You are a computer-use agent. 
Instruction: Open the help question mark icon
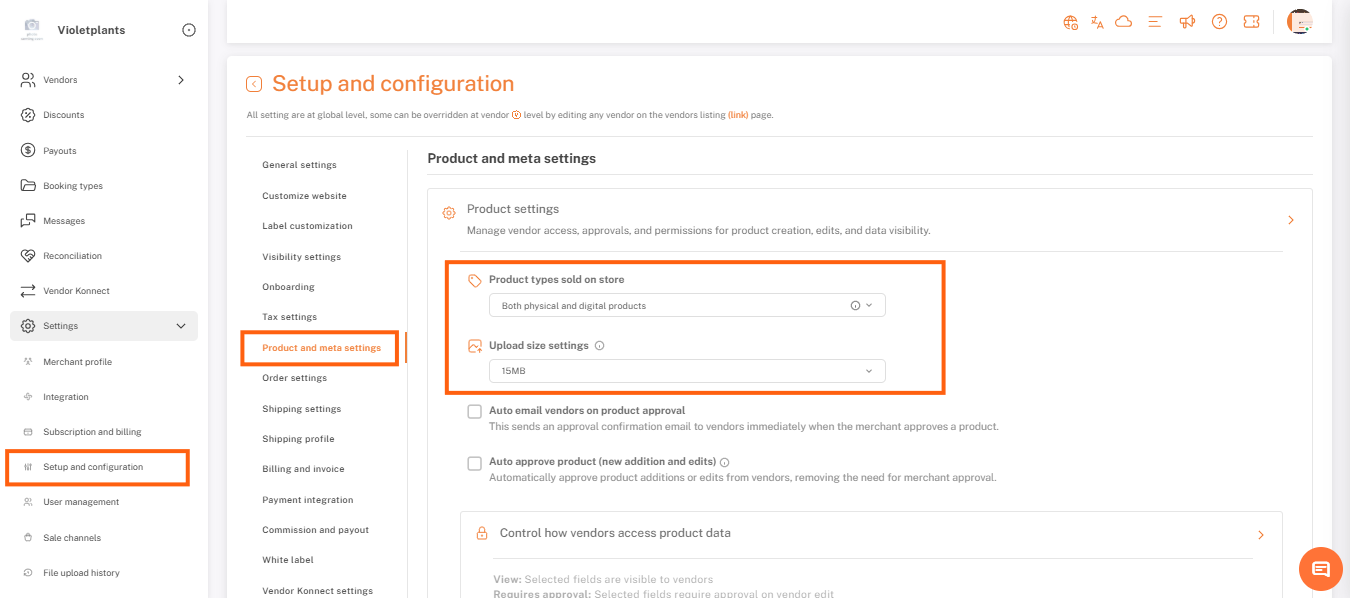click(x=1219, y=22)
